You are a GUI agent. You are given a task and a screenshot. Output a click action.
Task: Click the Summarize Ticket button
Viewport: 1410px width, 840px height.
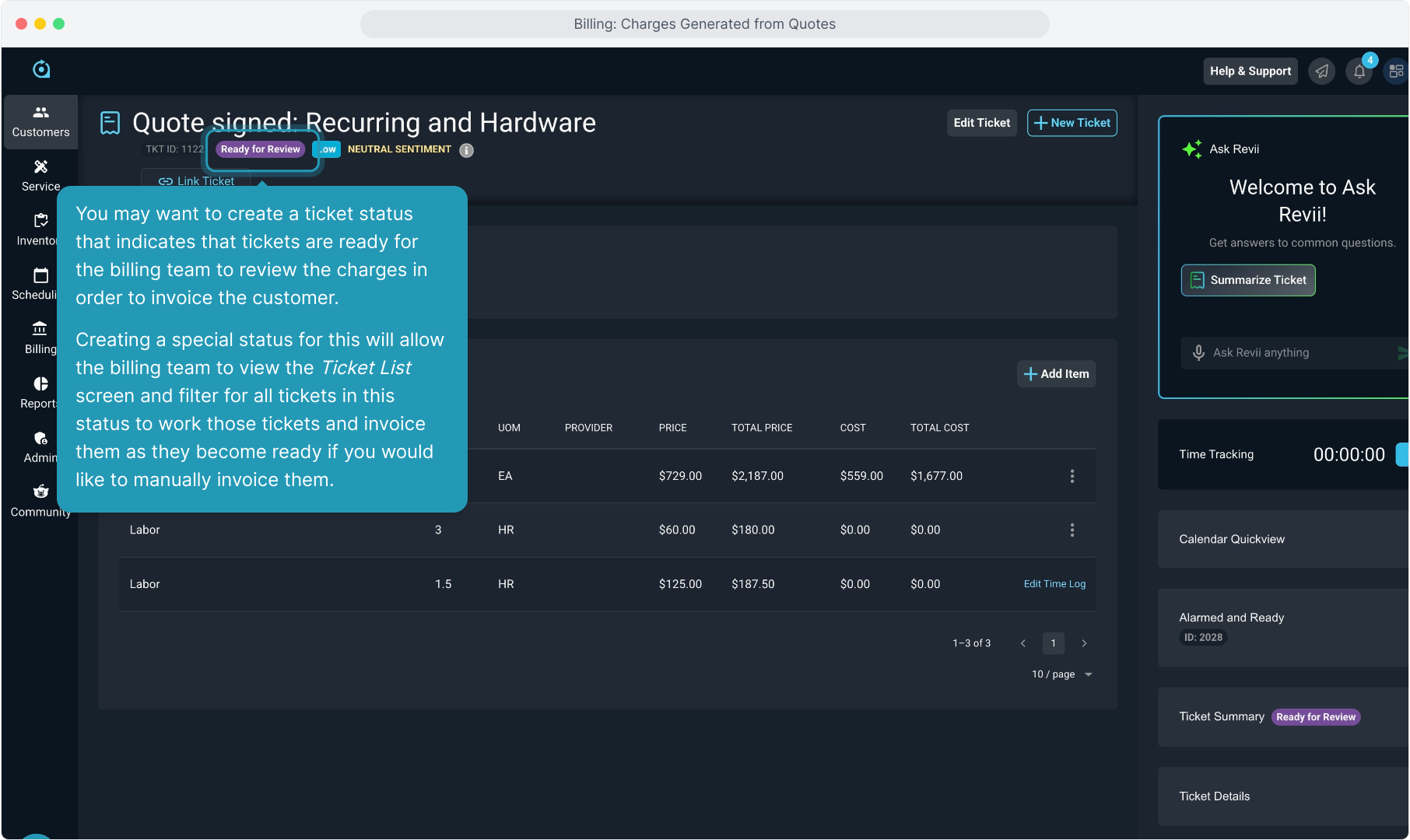coord(1247,280)
